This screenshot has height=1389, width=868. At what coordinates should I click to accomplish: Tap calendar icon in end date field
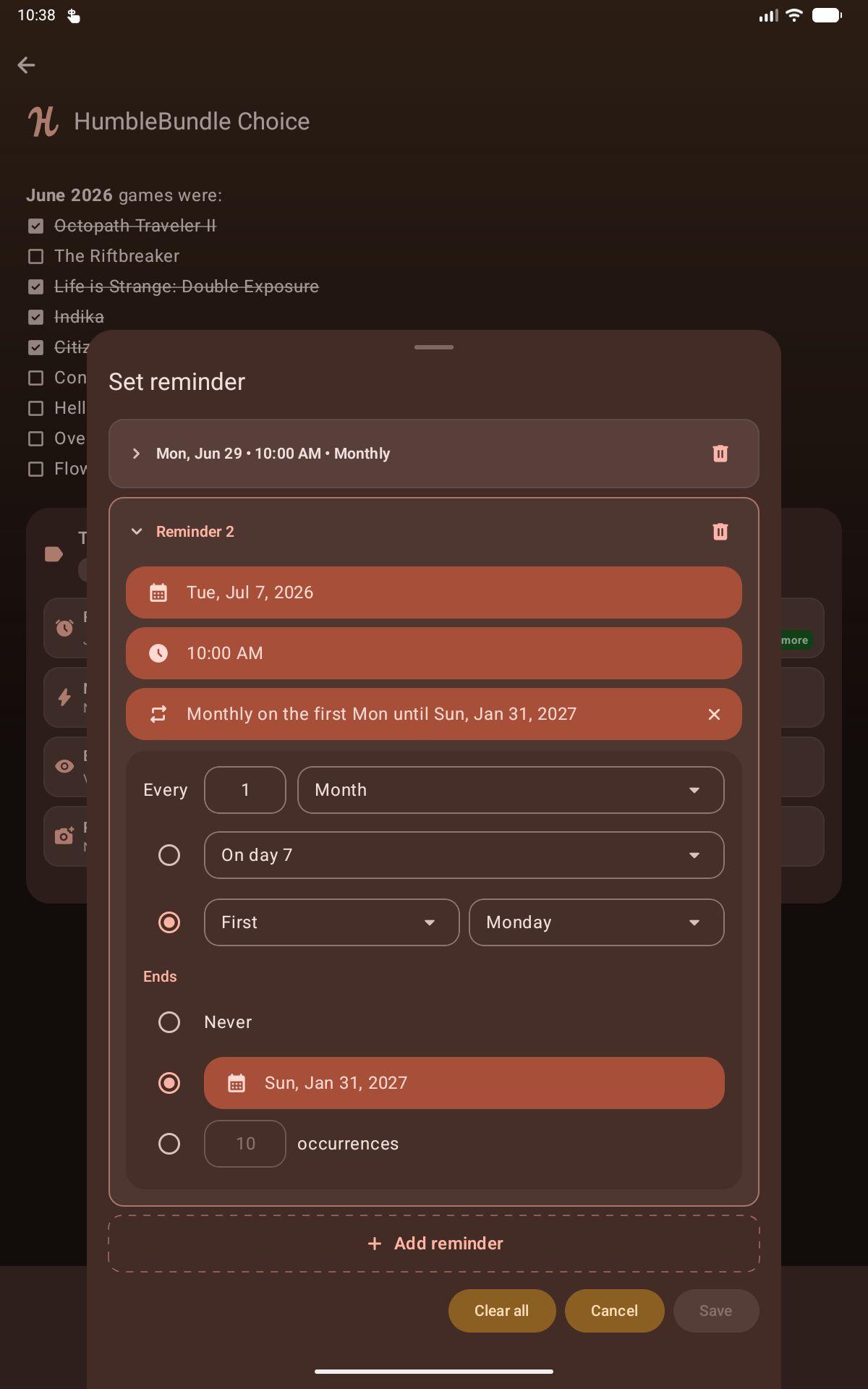237,1083
